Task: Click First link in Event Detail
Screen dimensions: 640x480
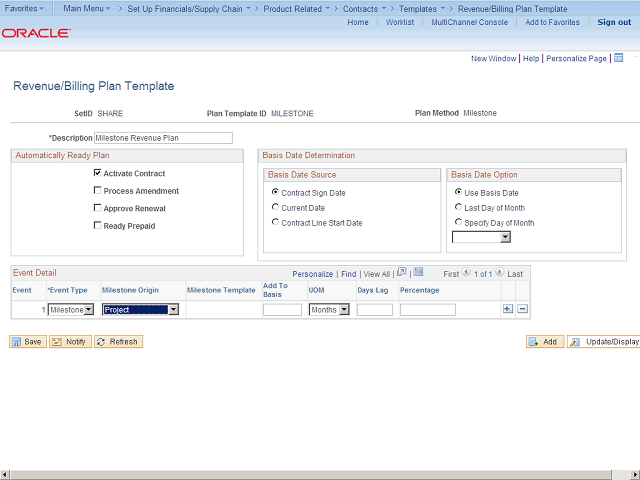Action: point(451,274)
